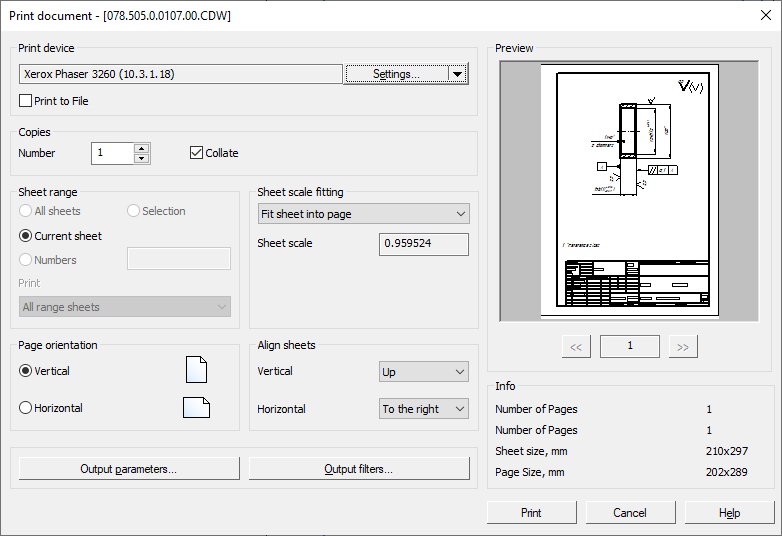Image resolution: width=782 pixels, height=536 pixels.
Task: Increase the number of copies
Action: (x=142, y=148)
